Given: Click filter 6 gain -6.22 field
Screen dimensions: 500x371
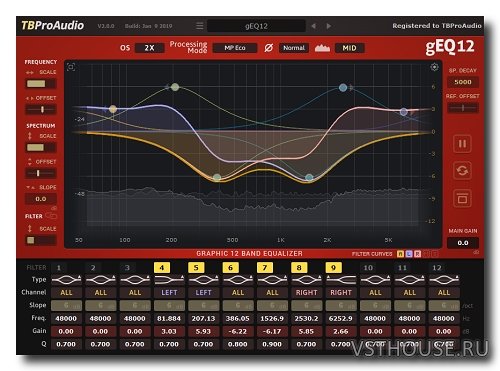Looking at the screenshot, I should click(238, 331).
